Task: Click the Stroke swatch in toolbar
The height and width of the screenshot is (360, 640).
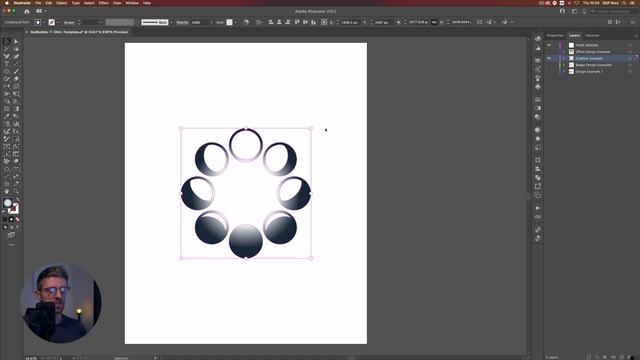Action: click(13, 209)
